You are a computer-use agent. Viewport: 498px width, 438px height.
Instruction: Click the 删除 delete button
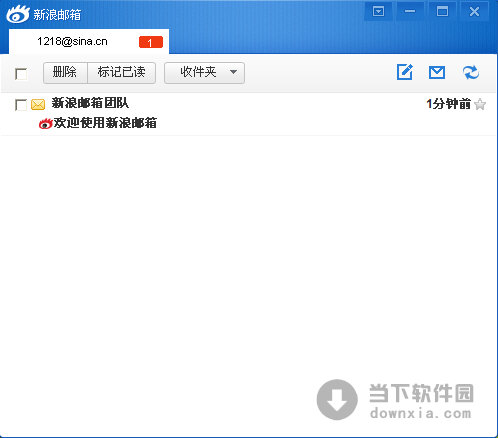tap(65, 72)
